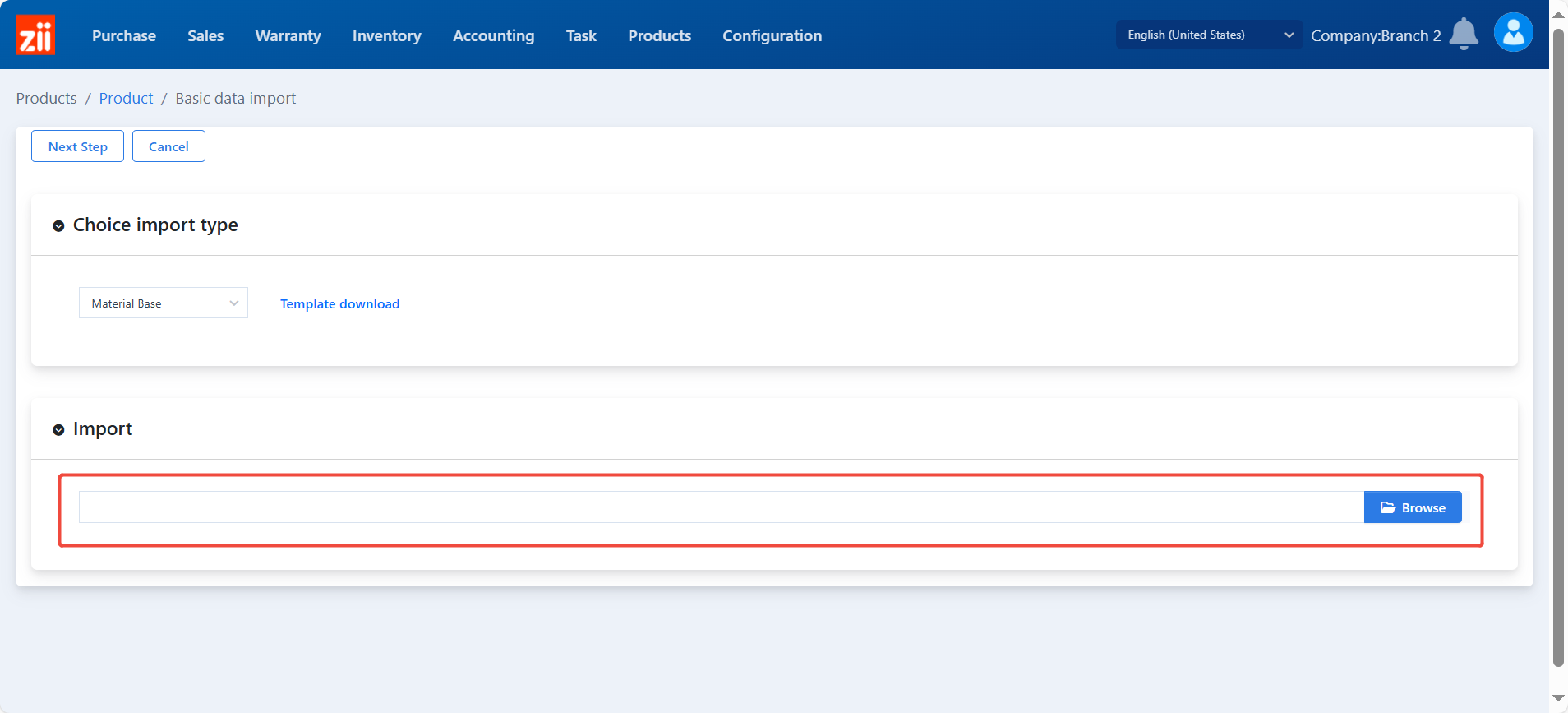Open the user profile avatar
The height and width of the screenshot is (713, 1568).
[x=1513, y=33]
